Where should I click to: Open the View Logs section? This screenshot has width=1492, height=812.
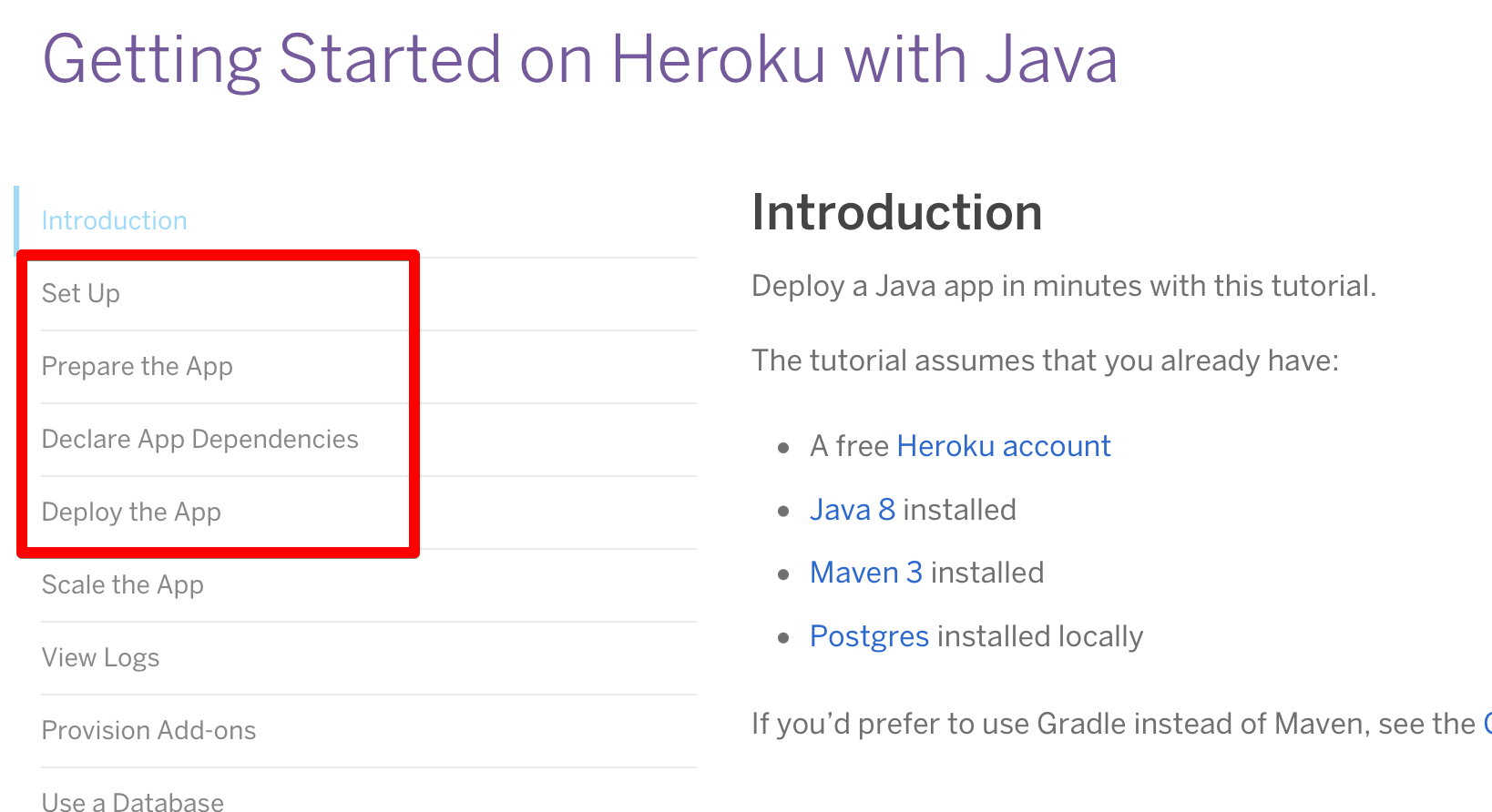(x=101, y=657)
